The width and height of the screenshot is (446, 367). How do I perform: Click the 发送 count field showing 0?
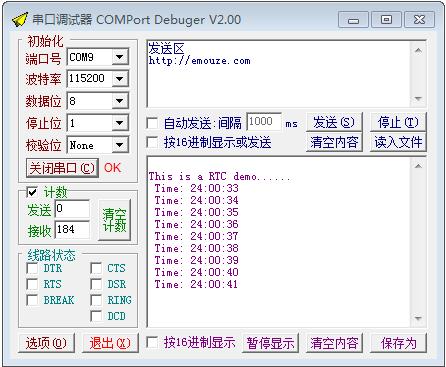(72, 209)
